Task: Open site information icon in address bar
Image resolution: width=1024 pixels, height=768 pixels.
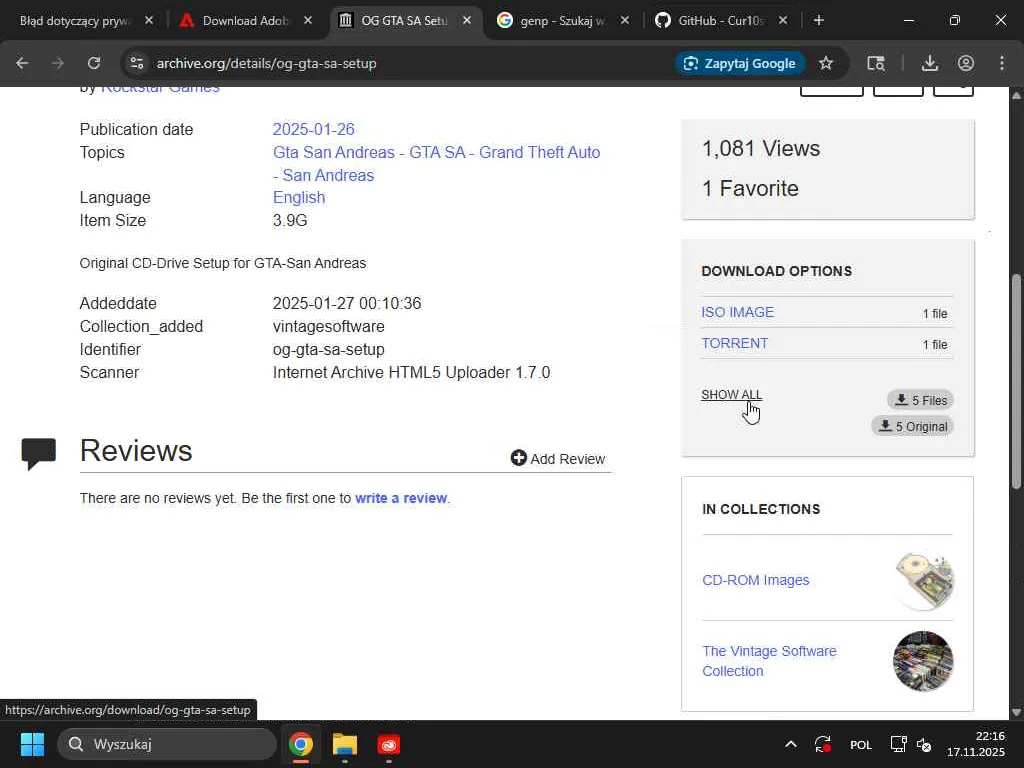Action: (x=136, y=63)
